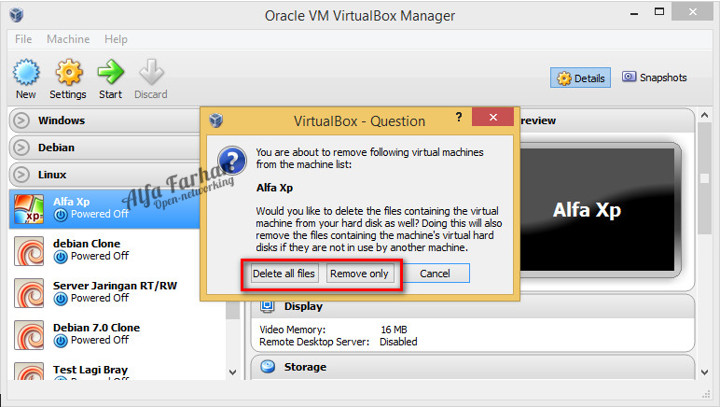Viewport: 720px width, 407px height.
Task: Click power state icon of Alfa Xp
Action: point(61,215)
